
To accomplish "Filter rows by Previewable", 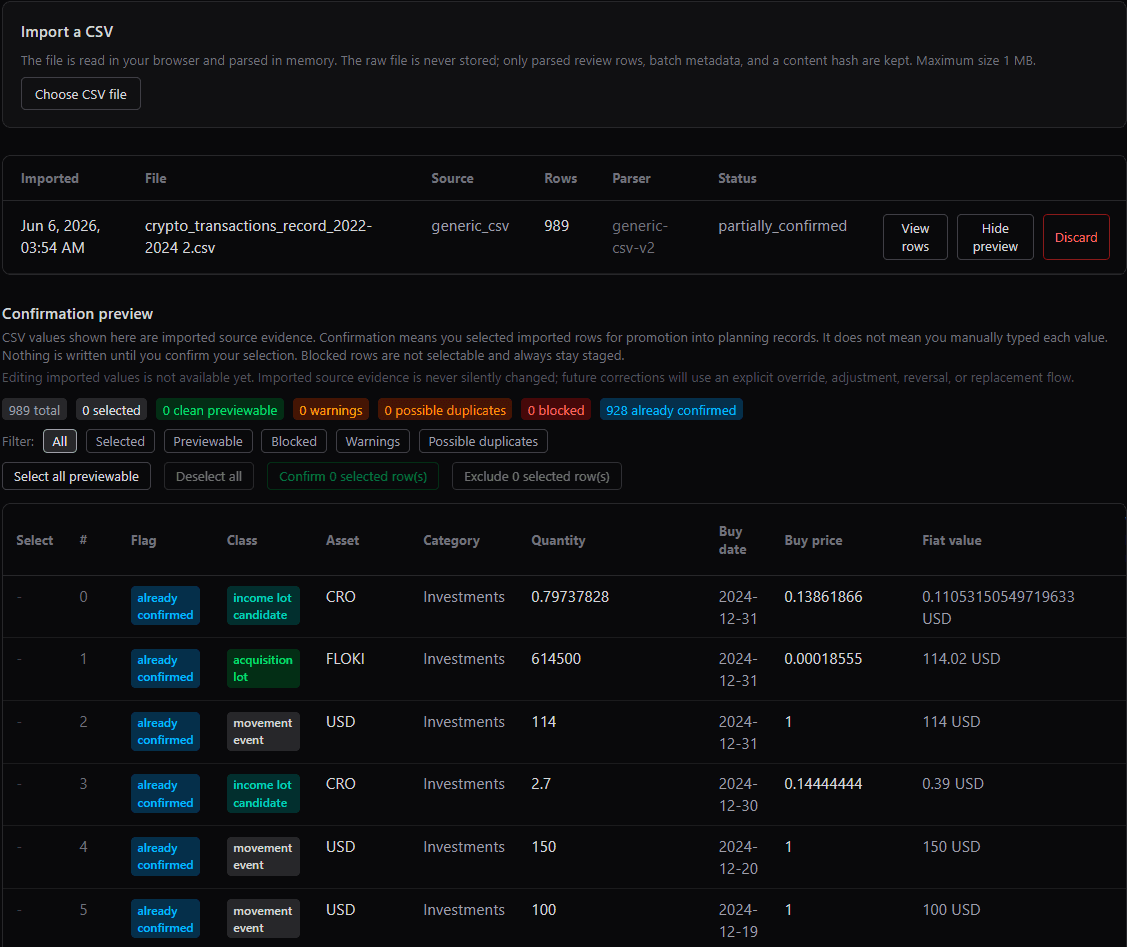I will point(208,441).
